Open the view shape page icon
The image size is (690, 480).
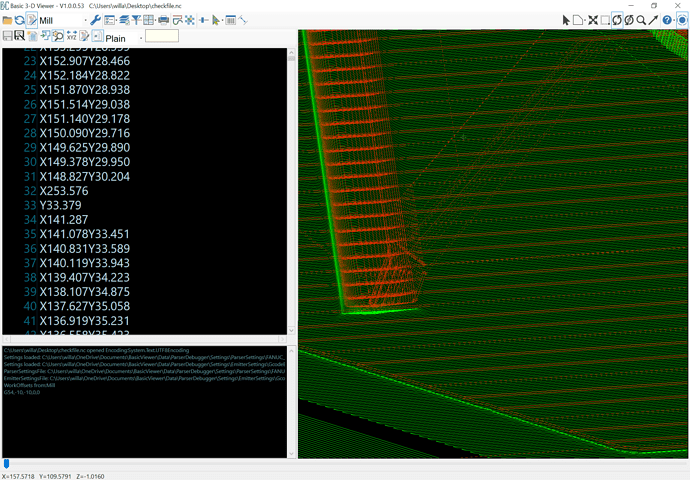point(577,20)
